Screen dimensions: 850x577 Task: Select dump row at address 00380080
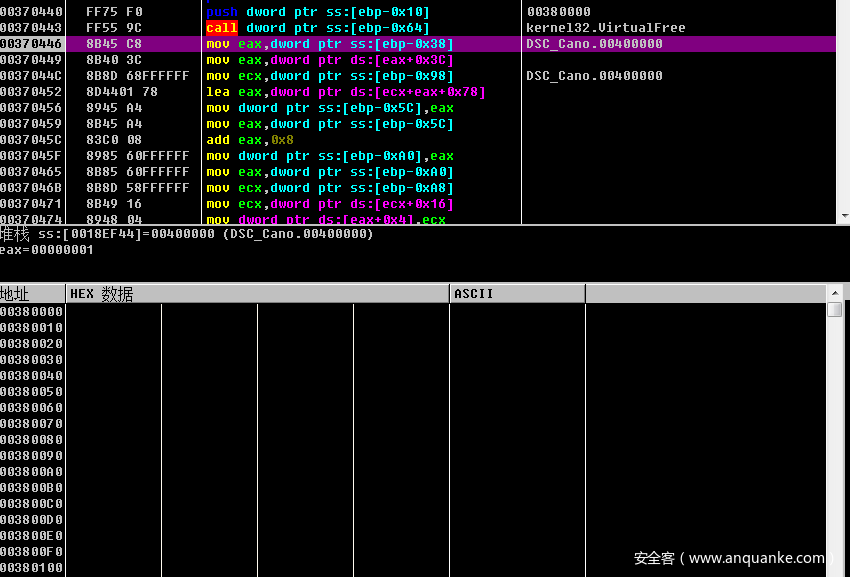click(x=31, y=439)
